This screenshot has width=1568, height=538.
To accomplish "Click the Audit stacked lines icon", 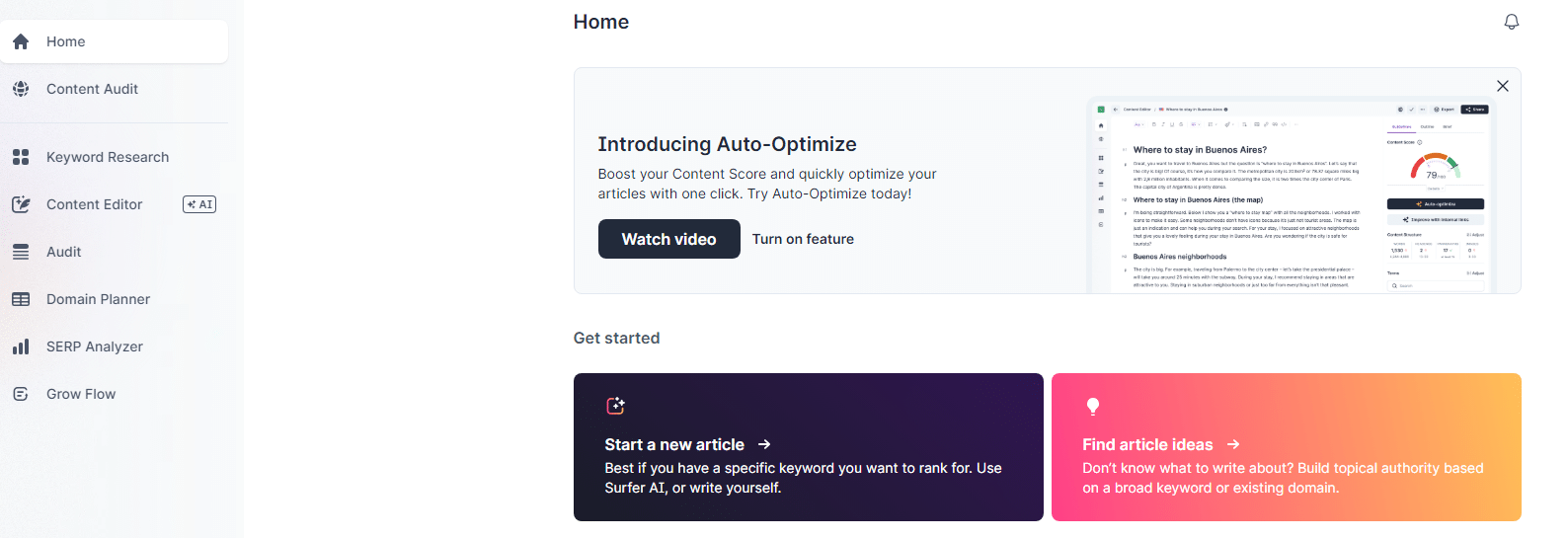I will (21, 252).
